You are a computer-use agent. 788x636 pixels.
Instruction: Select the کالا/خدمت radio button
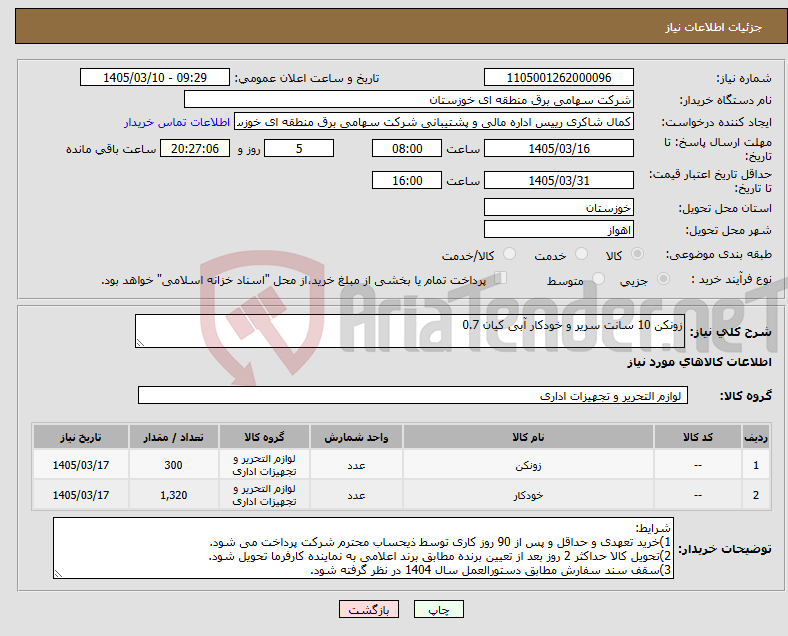pos(510,254)
